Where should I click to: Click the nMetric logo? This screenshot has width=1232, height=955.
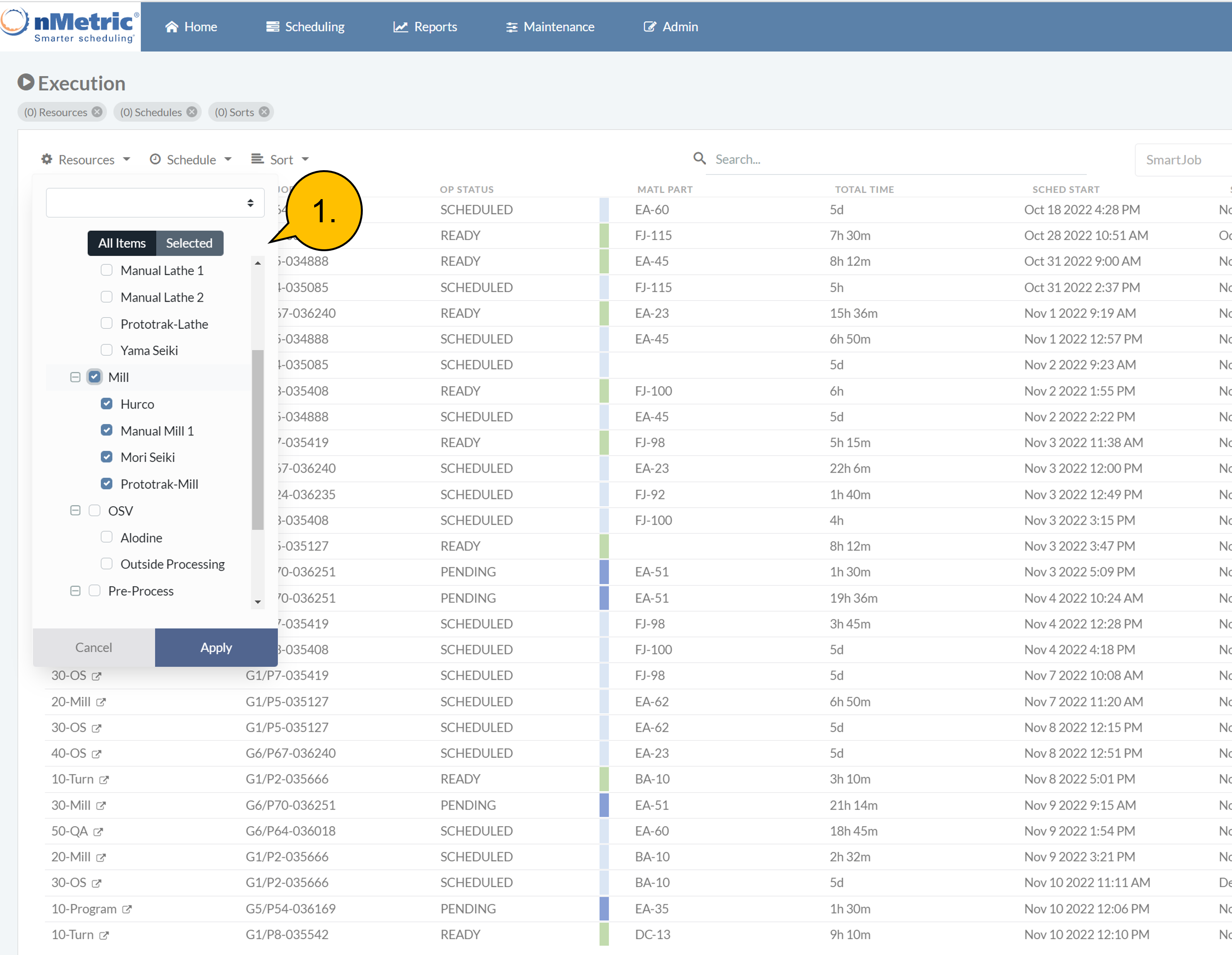[71, 25]
